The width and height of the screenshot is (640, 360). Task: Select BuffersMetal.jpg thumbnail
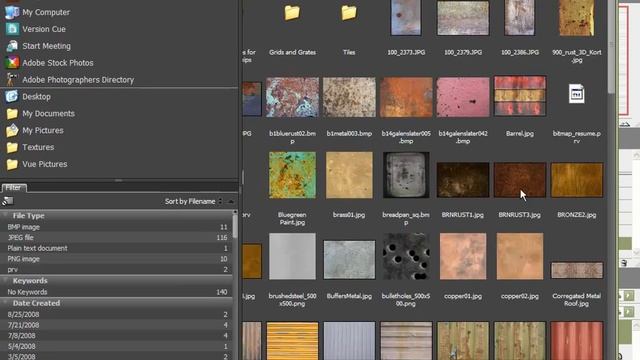click(x=349, y=260)
